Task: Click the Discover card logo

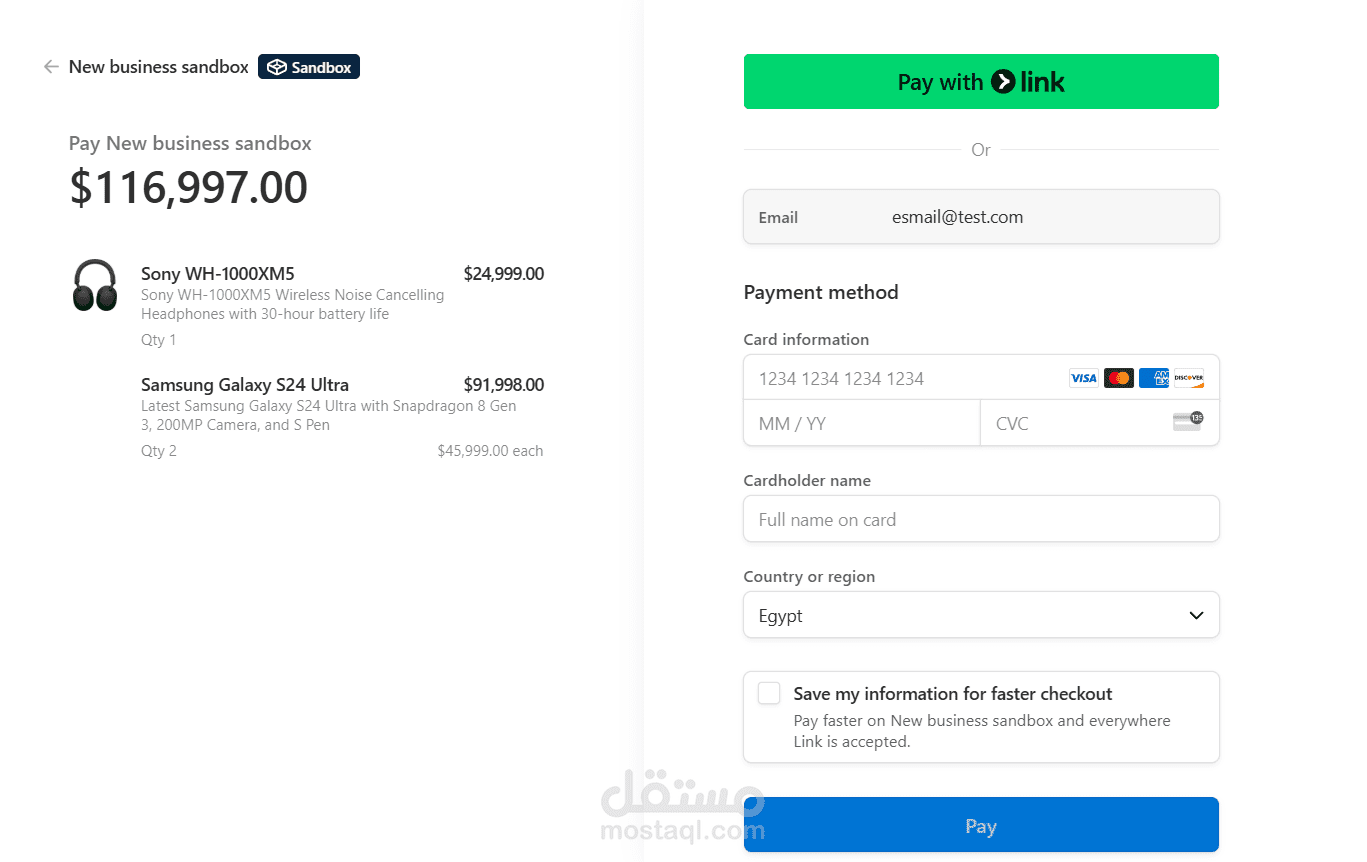Action: tap(1189, 378)
